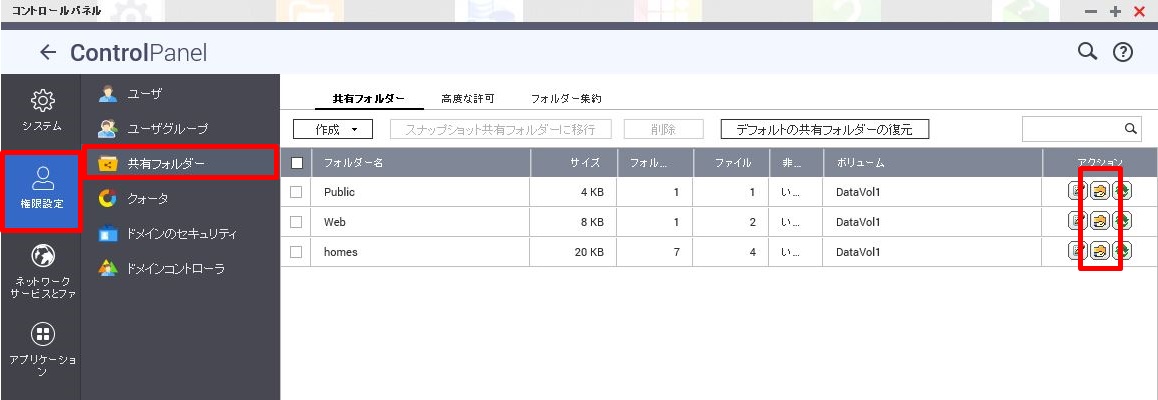The width and height of the screenshot is (1158, 400).
Task: Check the select-all checkbox in header
Action: coord(297,163)
